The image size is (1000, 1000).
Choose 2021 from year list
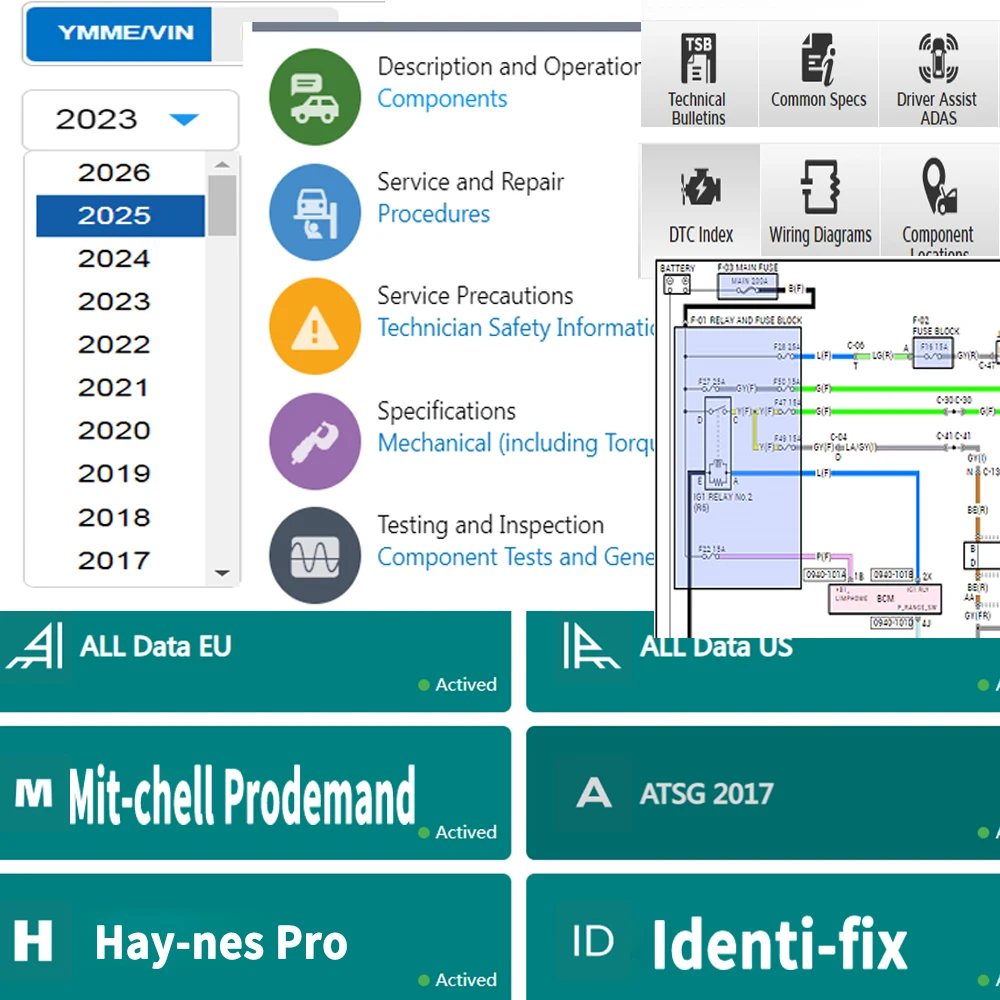coord(114,387)
